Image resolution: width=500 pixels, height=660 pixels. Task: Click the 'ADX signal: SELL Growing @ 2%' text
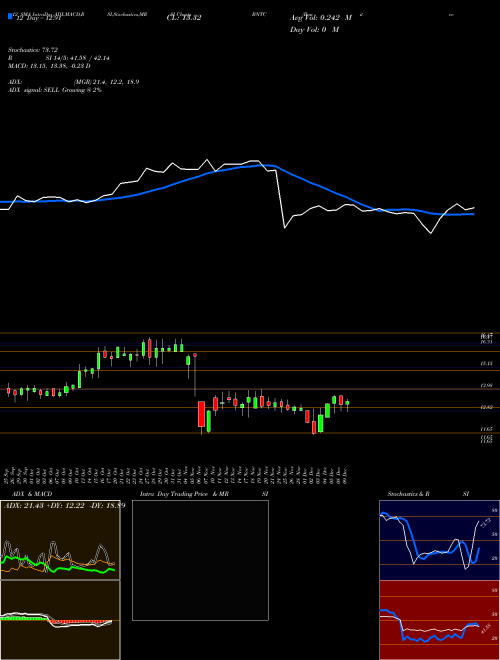pyautogui.click(x=55, y=90)
